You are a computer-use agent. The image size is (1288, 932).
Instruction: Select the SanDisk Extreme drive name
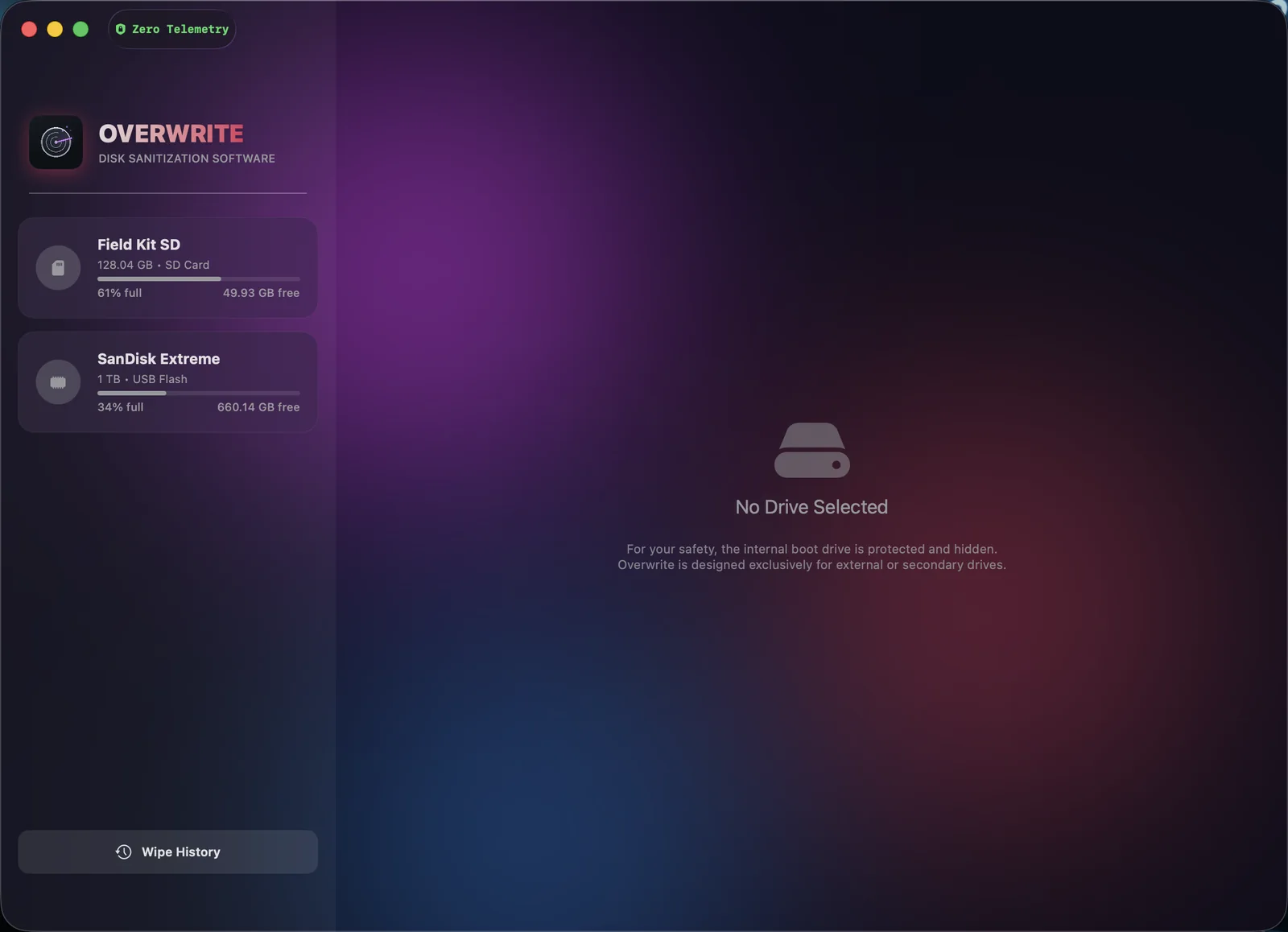(159, 359)
